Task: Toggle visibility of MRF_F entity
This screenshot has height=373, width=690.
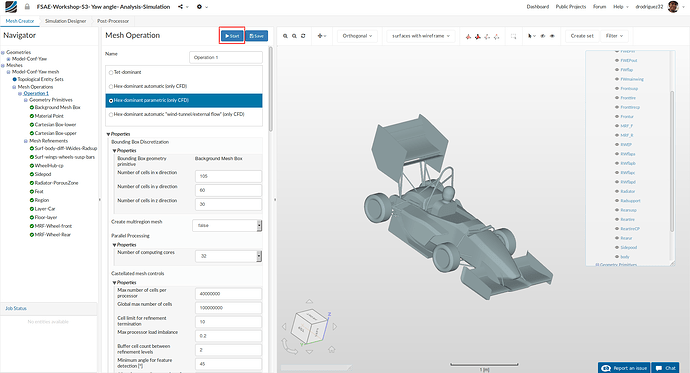Action: point(617,126)
